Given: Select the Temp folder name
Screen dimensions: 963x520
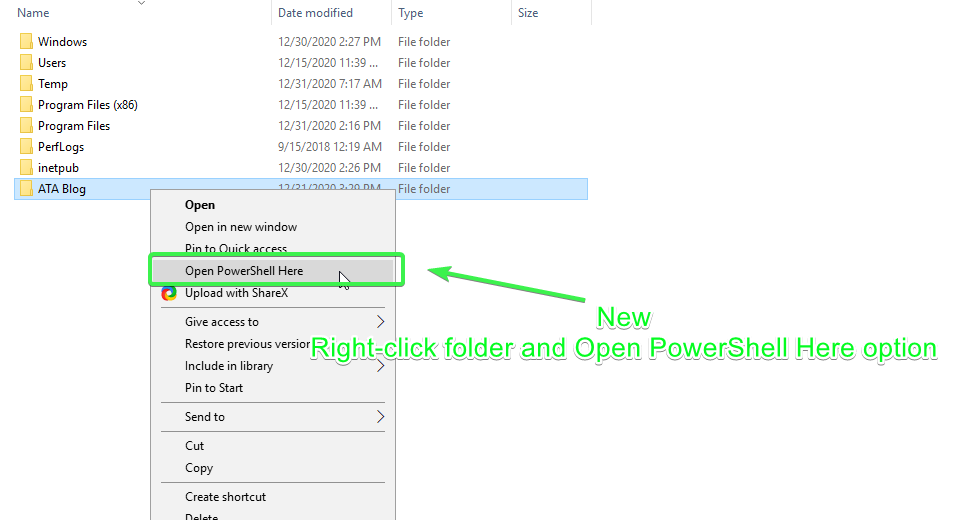Looking at the screenshot, I should click(53, 84).
